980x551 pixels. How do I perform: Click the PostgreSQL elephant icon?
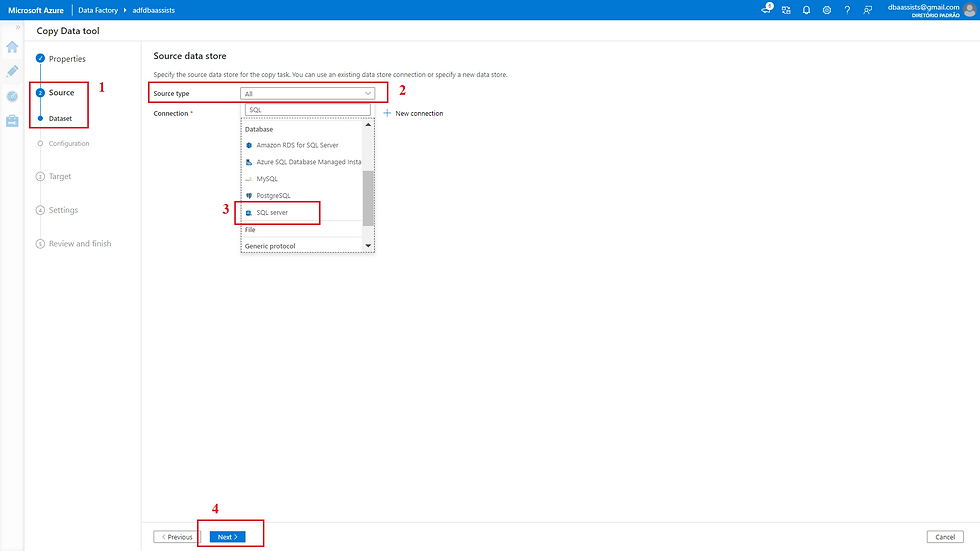[x=249, y=196]
